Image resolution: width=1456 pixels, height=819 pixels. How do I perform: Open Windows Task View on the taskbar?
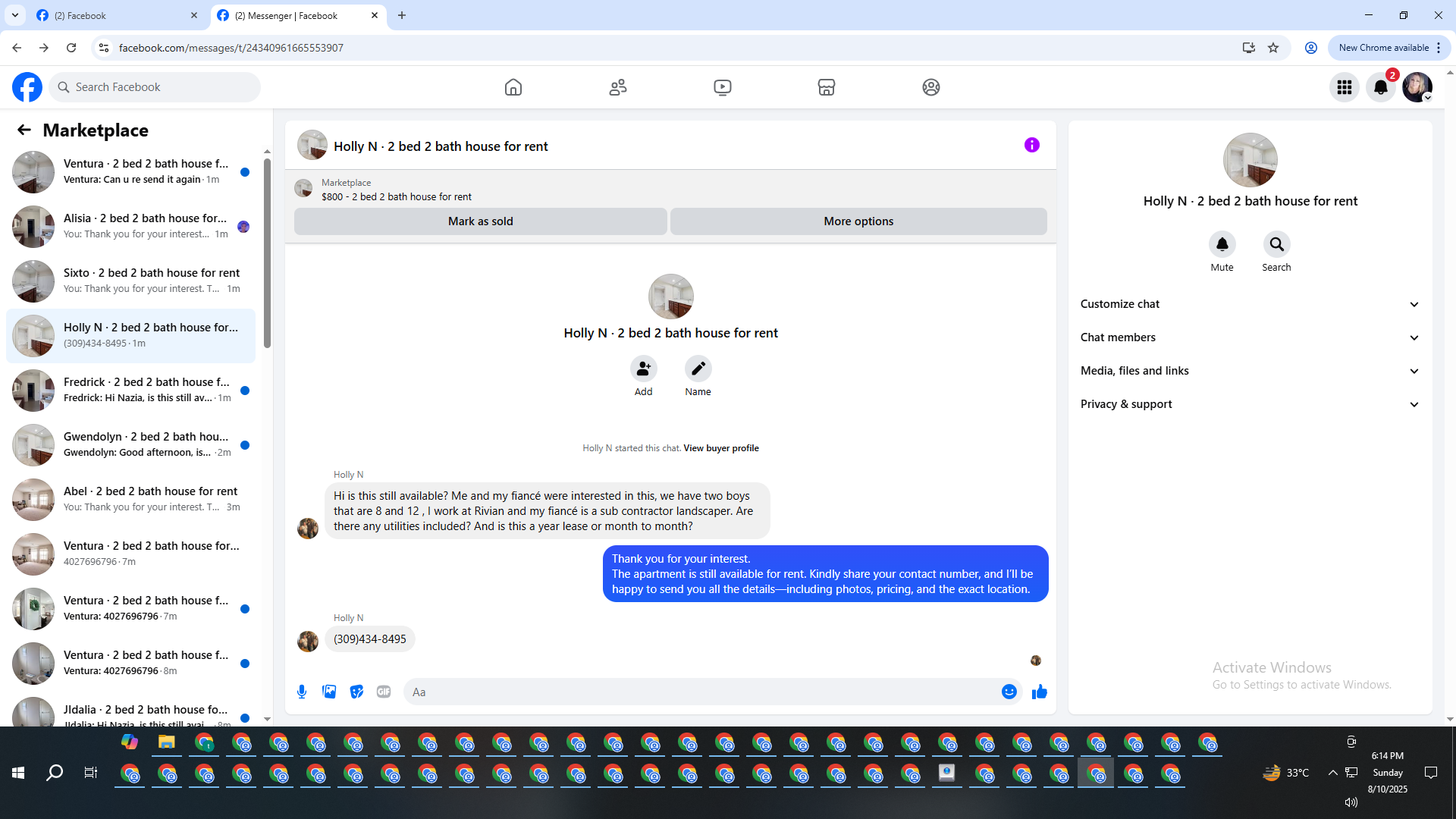coord(90,773)
